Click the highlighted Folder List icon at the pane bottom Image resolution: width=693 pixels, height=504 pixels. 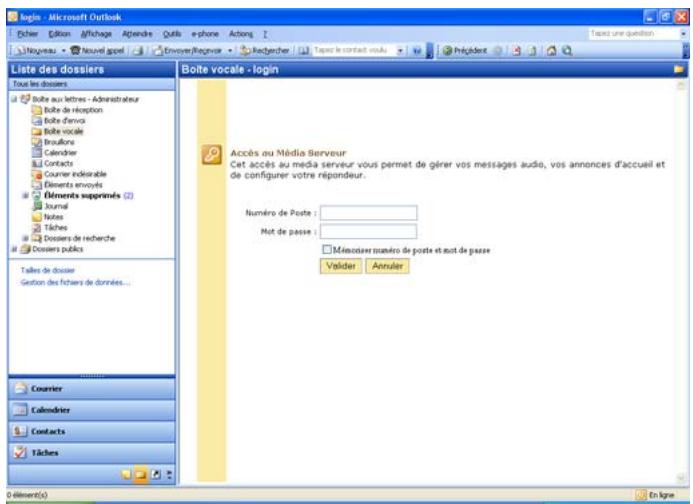point(141,474)
